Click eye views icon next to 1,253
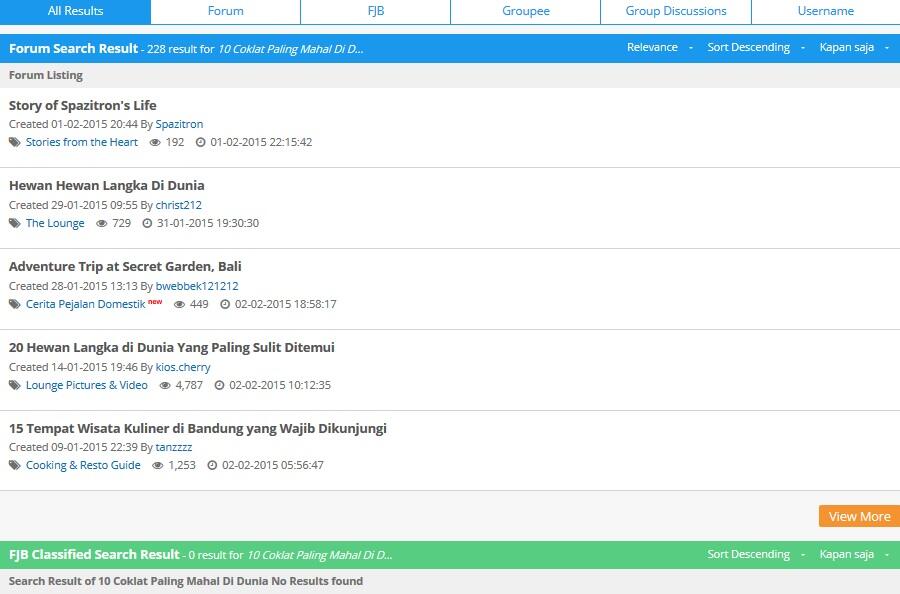Image resolution: width=900 pixels, height=594 pixels. click(x=158, y=465)
